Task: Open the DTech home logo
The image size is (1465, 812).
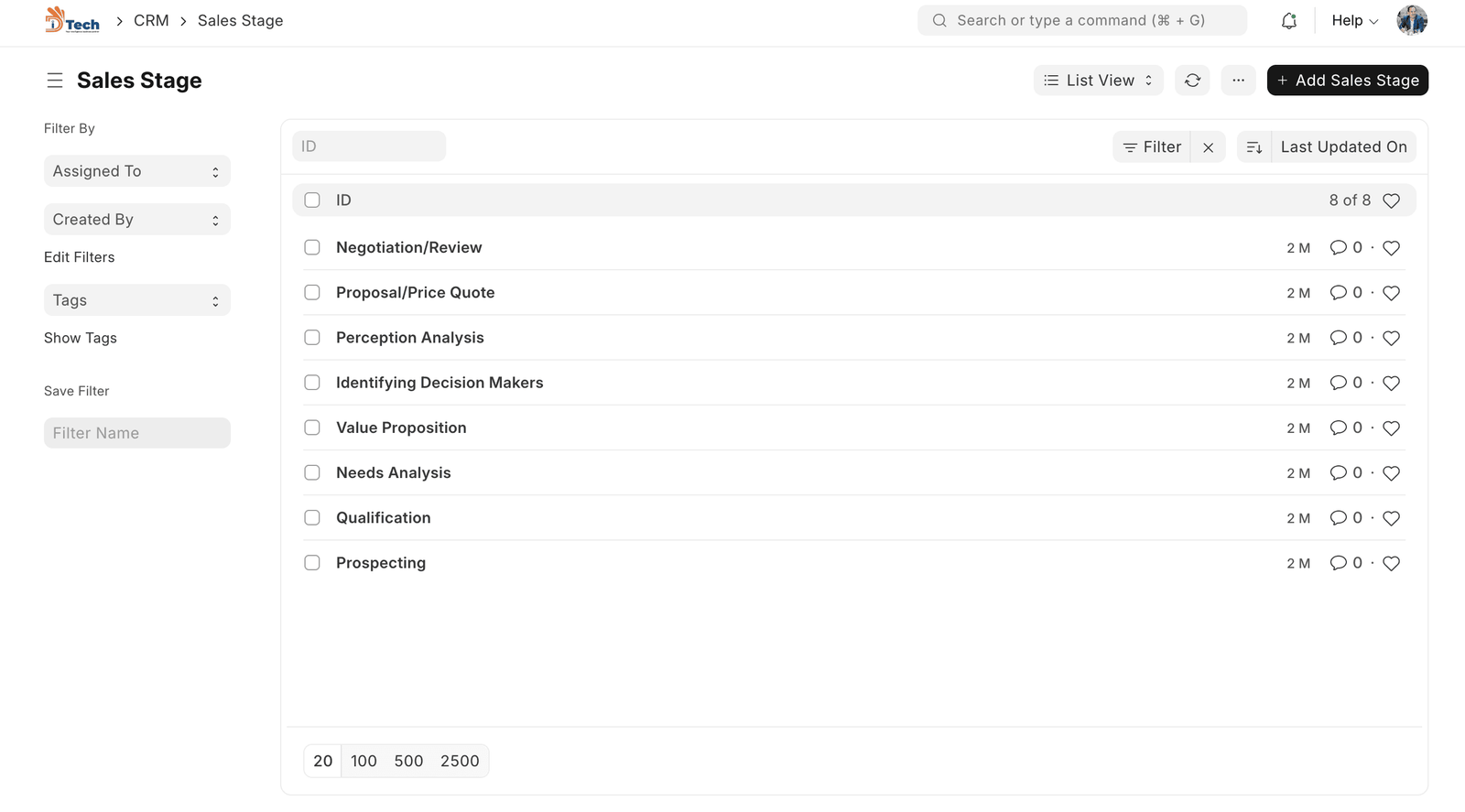Action: coord(72,20)
